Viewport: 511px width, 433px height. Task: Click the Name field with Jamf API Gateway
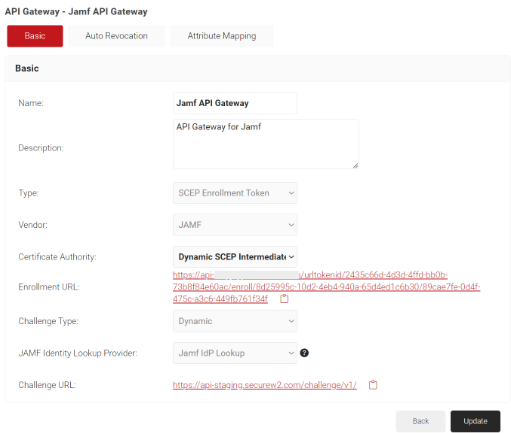pyautogui.click(x=235, y=103)
